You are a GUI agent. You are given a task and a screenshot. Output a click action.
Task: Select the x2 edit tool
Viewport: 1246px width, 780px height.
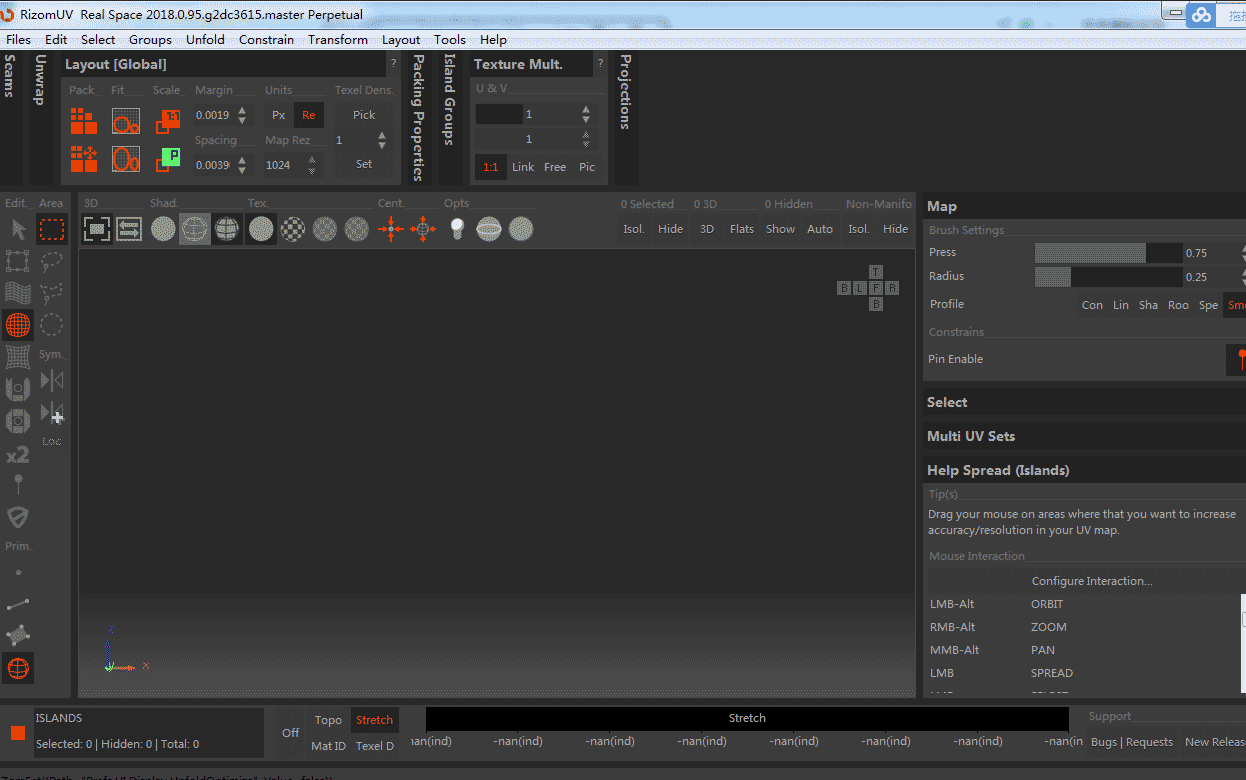coord(18,455)
